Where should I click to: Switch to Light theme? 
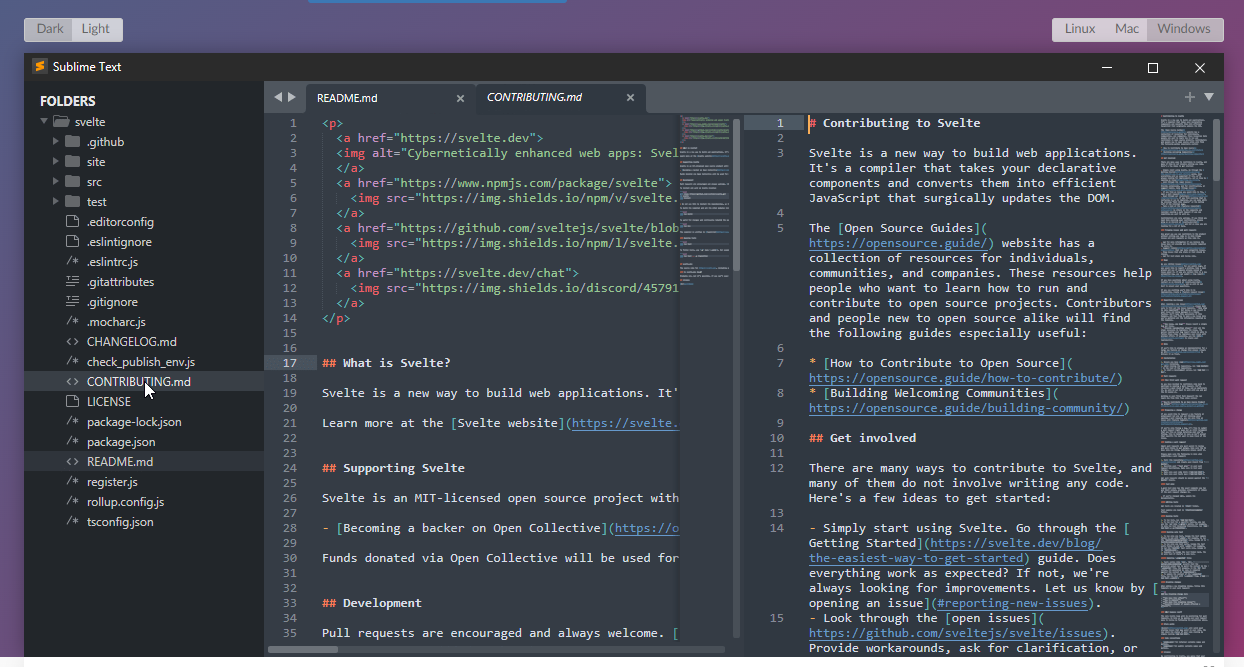click(96, 29)
